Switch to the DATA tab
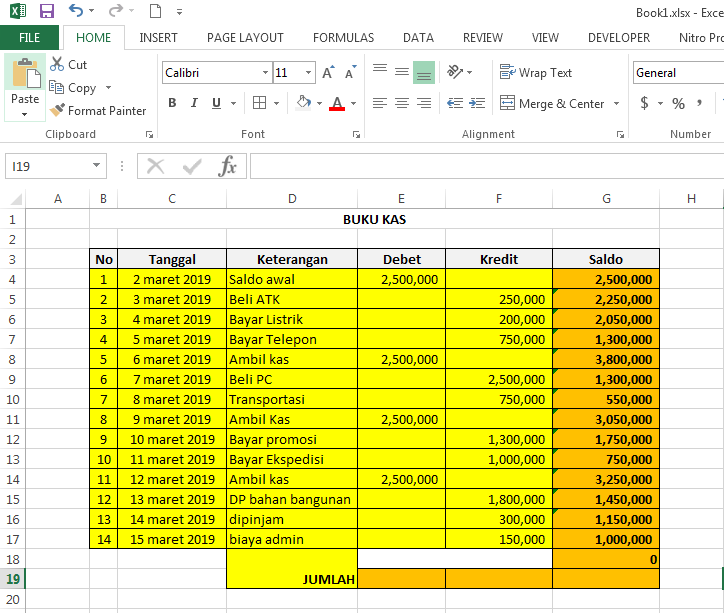Viewport: 724px width, 613px height. (418, 37)
